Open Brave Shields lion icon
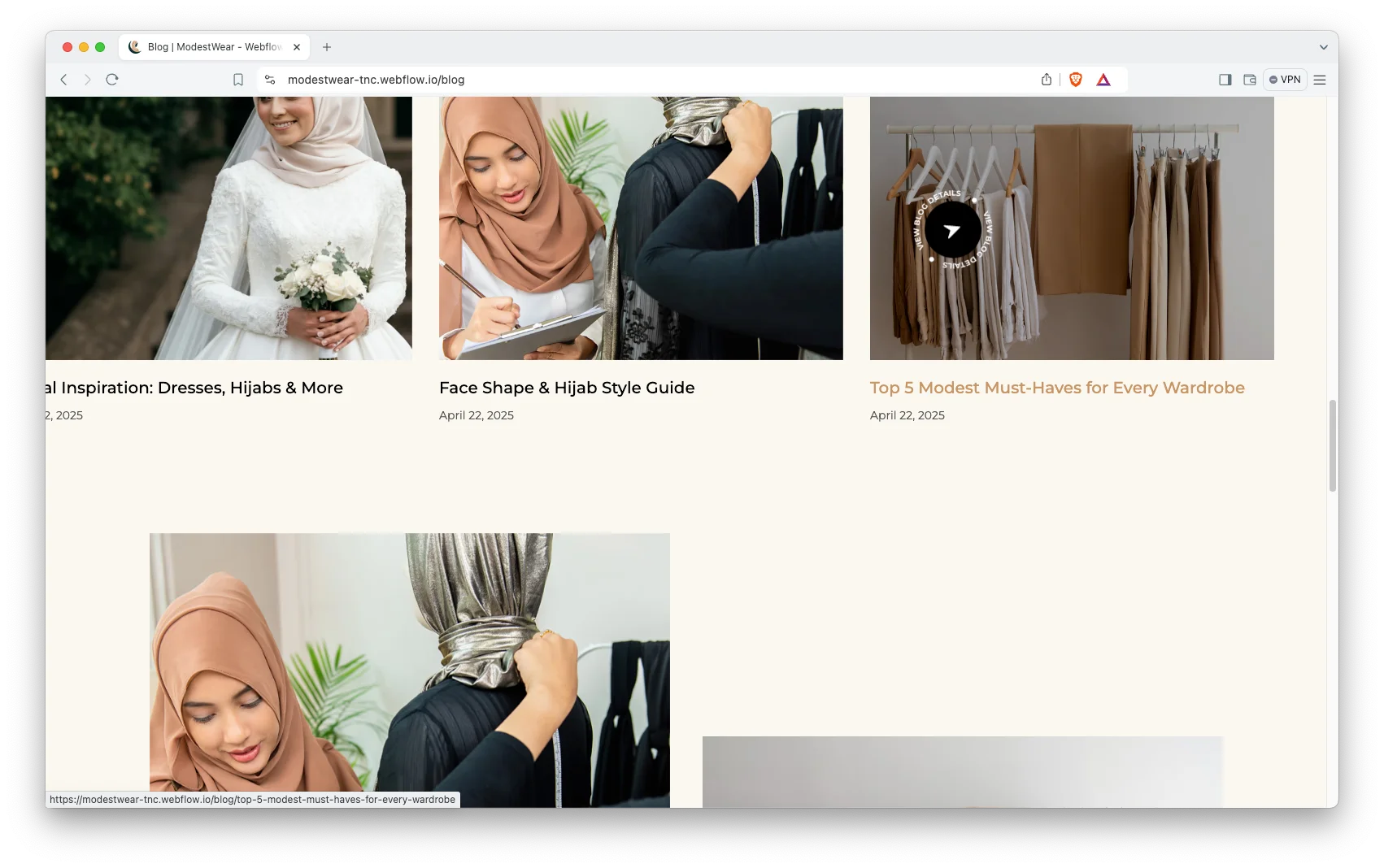This screenshot has width=1384, height=868. point(1076,80)
